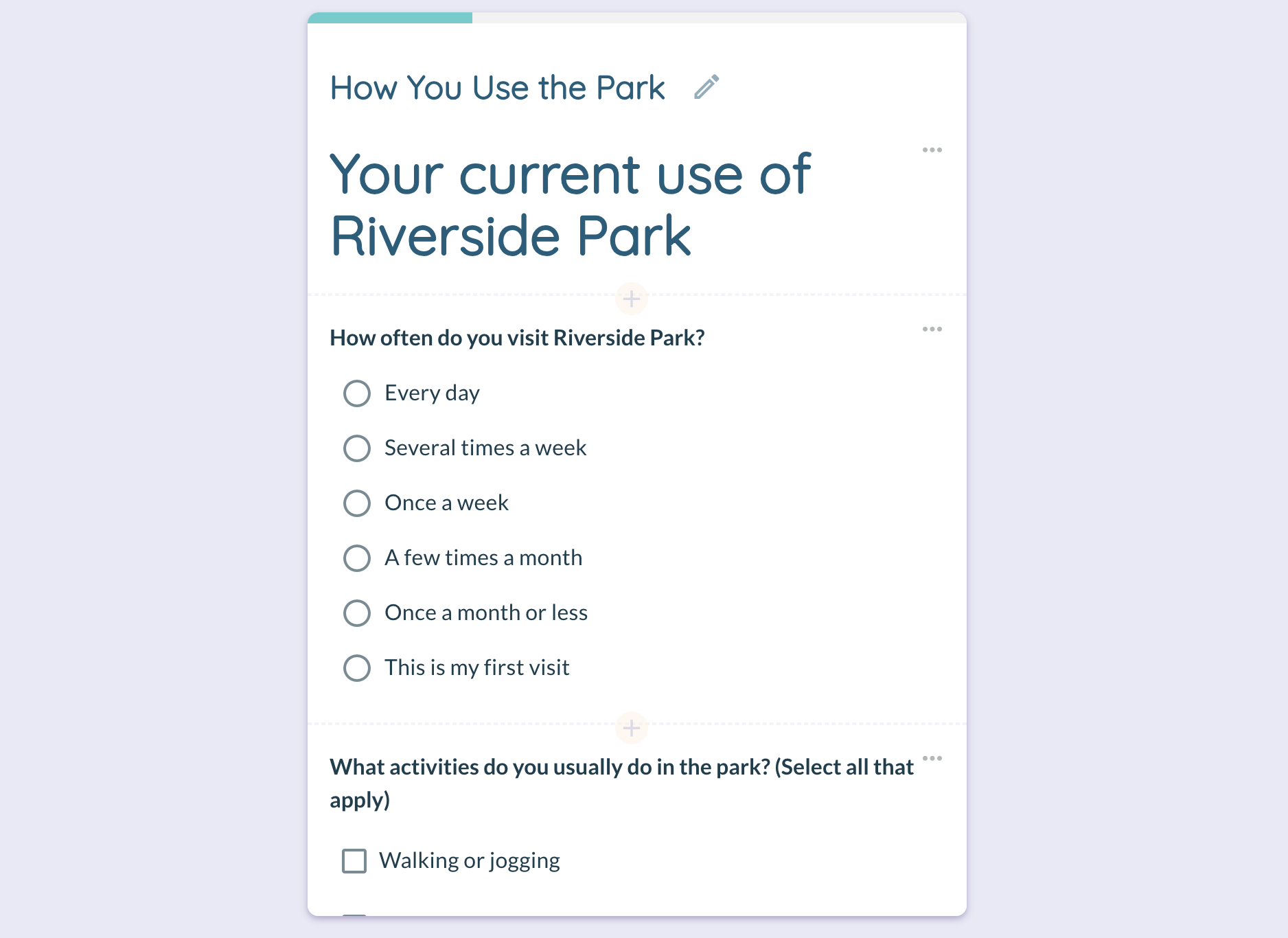Select "Once a month or less"
The width and height of the screenshot is (1288, 938).
coord(357,613)
